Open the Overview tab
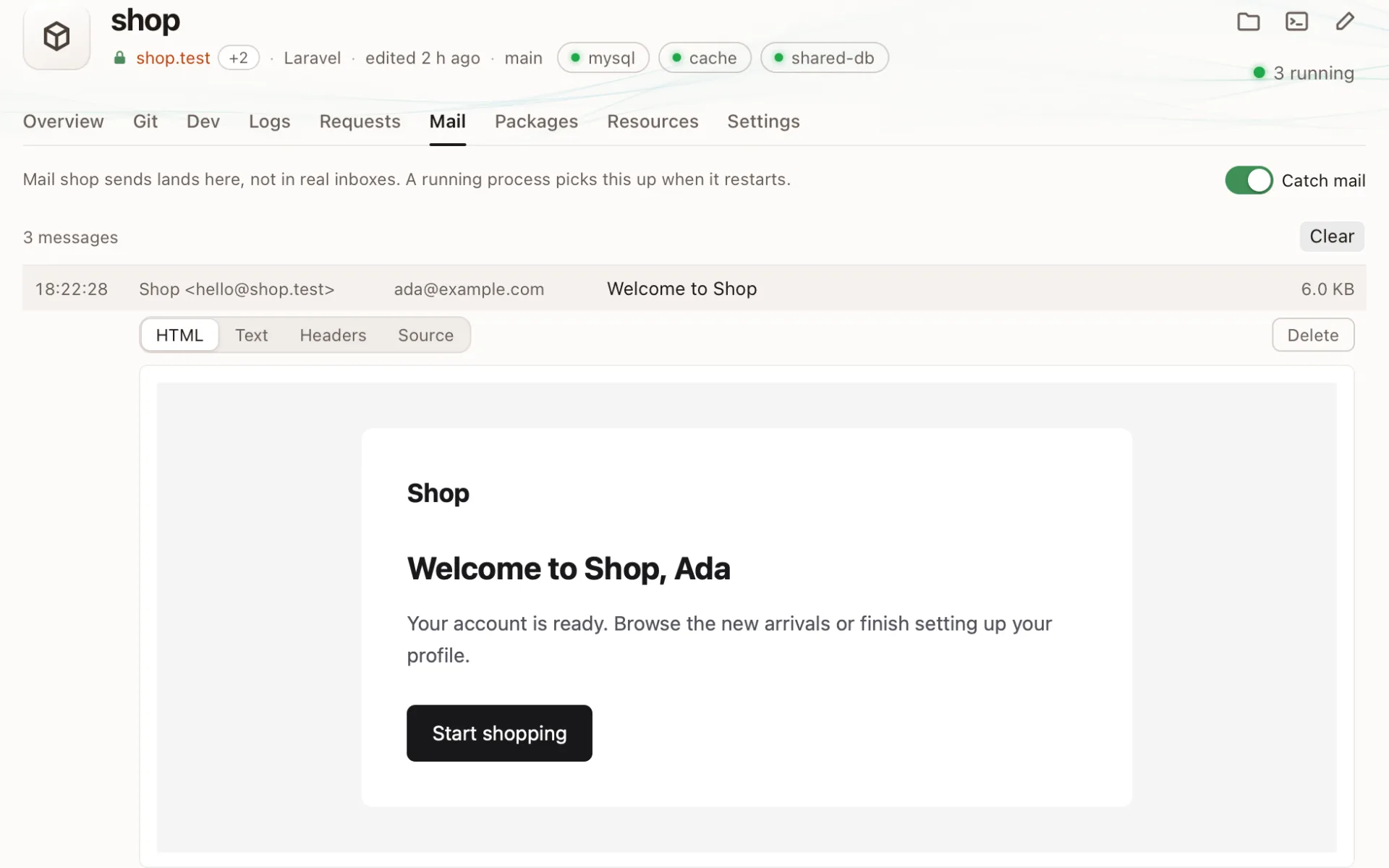The width and height of the screenshot is (1389, 868). tap(64, 122)
